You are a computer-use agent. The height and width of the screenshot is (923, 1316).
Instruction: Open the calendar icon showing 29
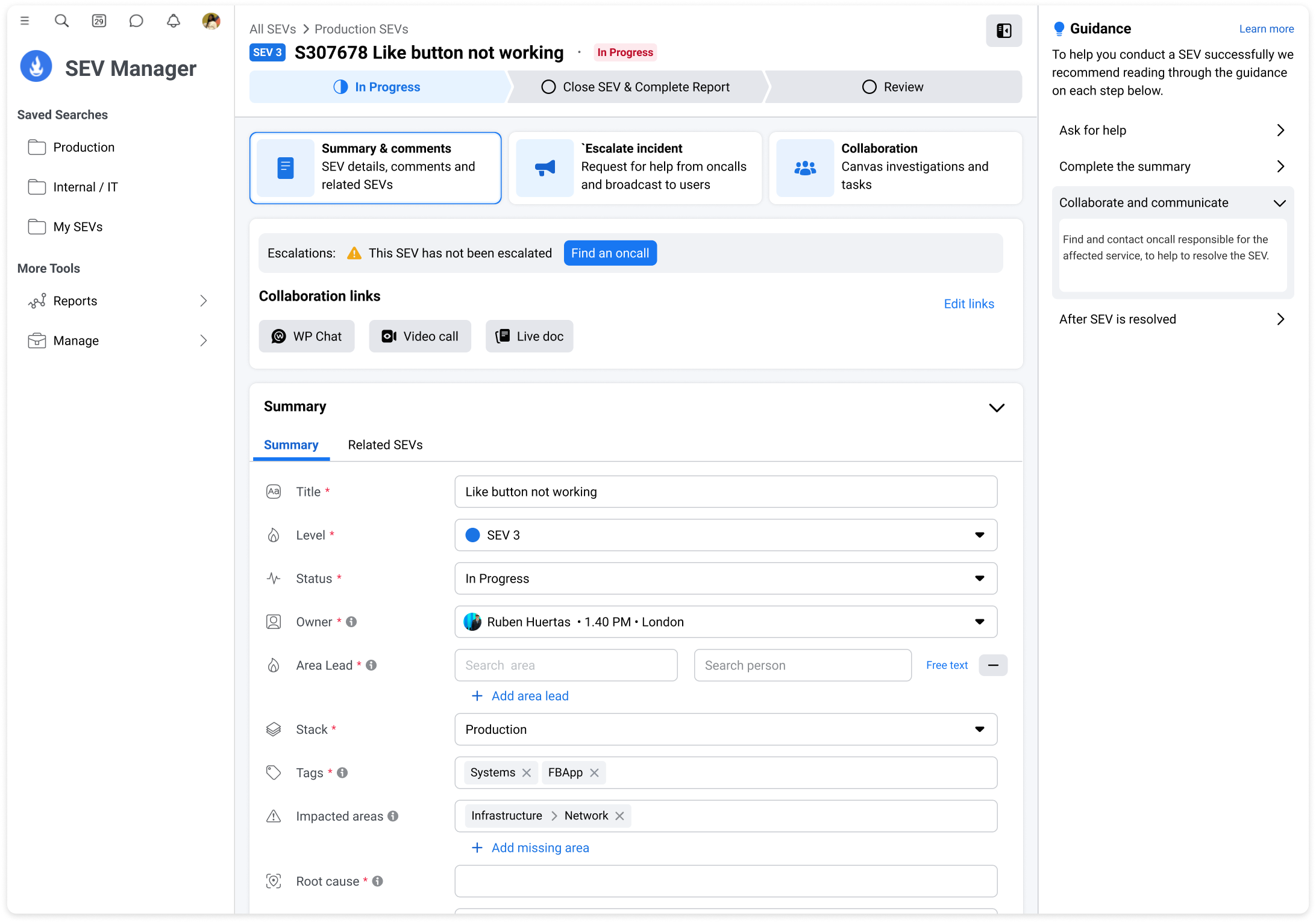(x=99, y=21)
